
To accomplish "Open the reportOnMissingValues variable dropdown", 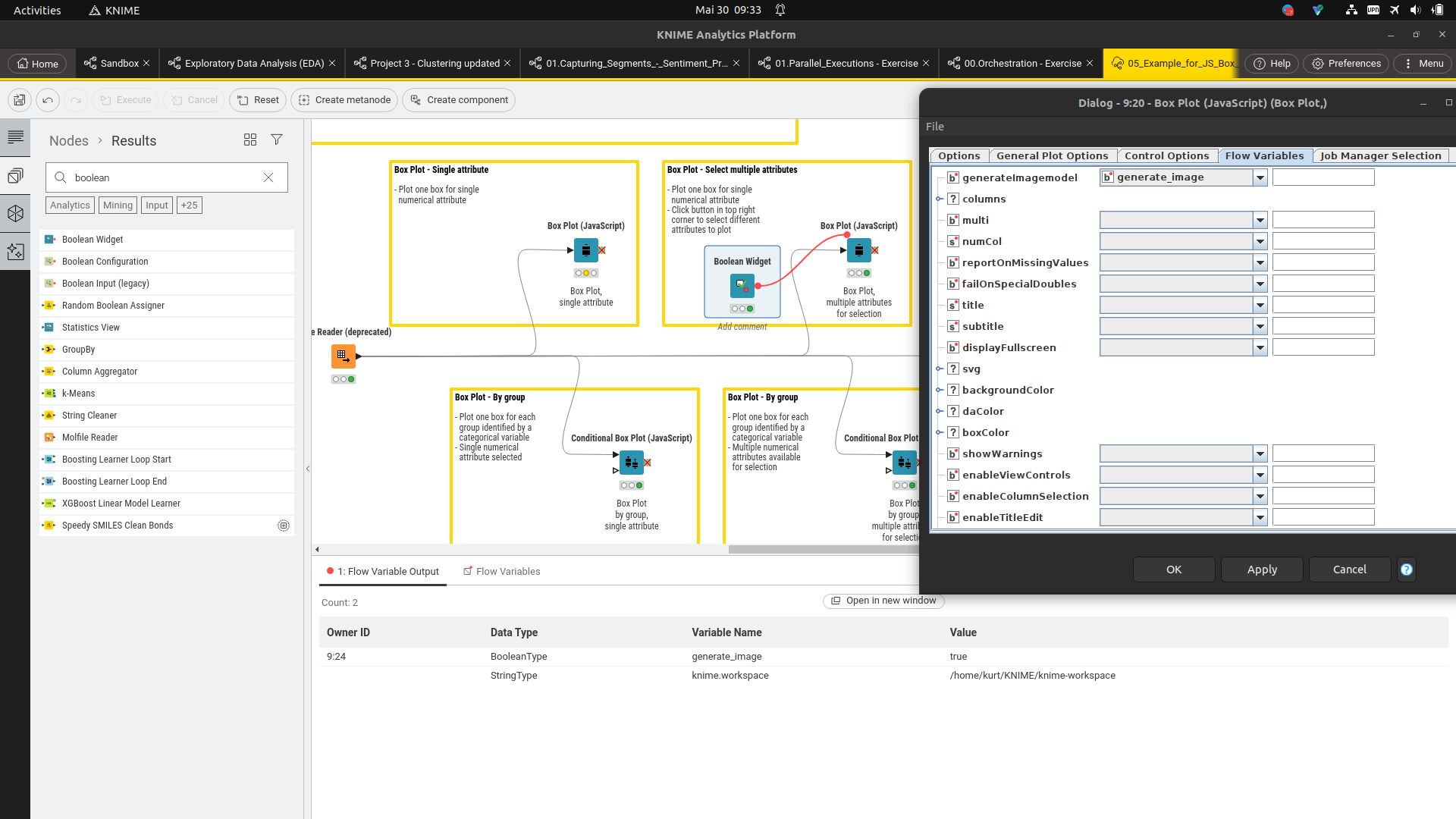I will pyautogui.click(x=1260, y=262).
